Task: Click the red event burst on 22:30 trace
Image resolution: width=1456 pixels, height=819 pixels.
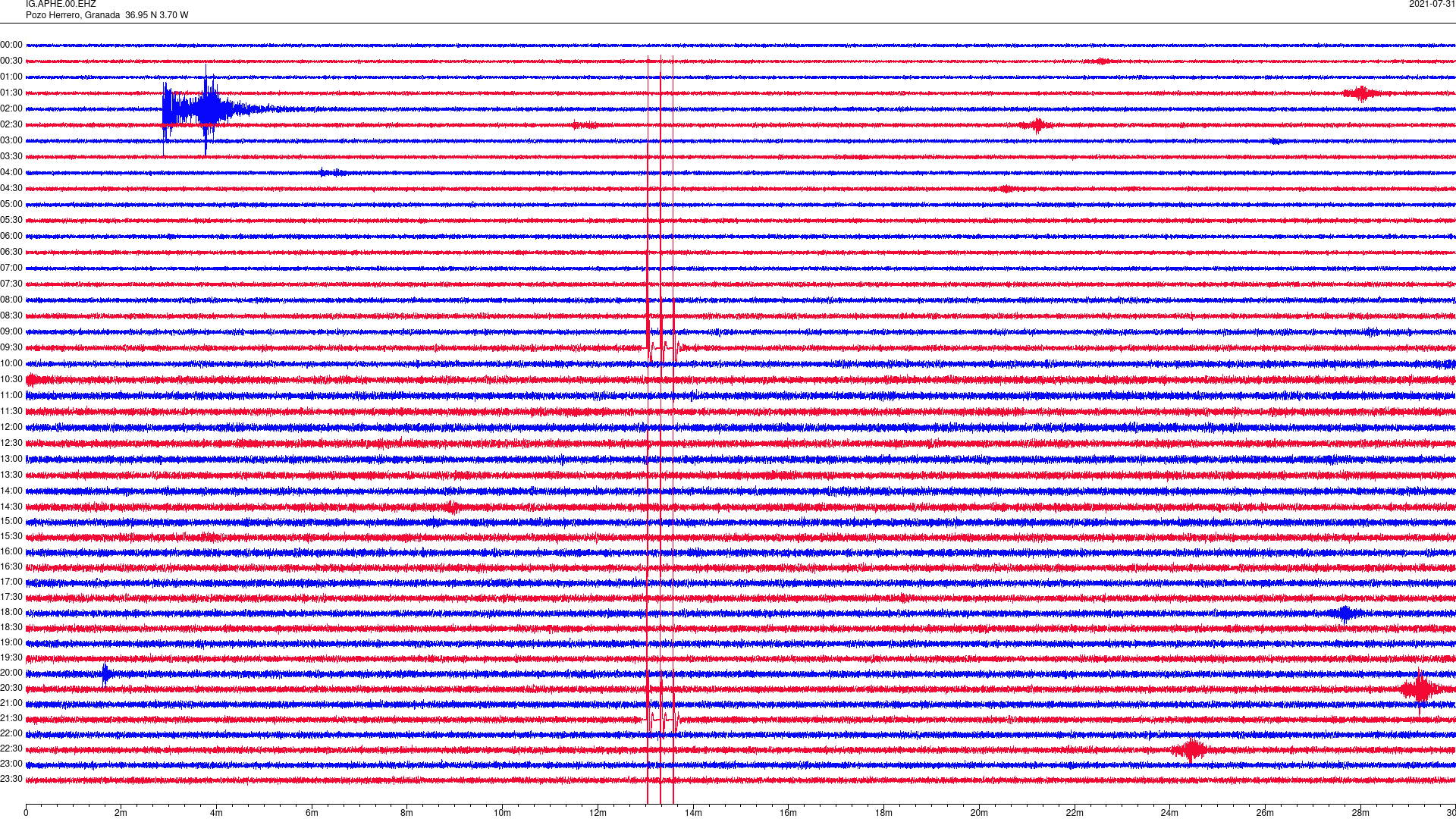Action: click(1191, 750)
